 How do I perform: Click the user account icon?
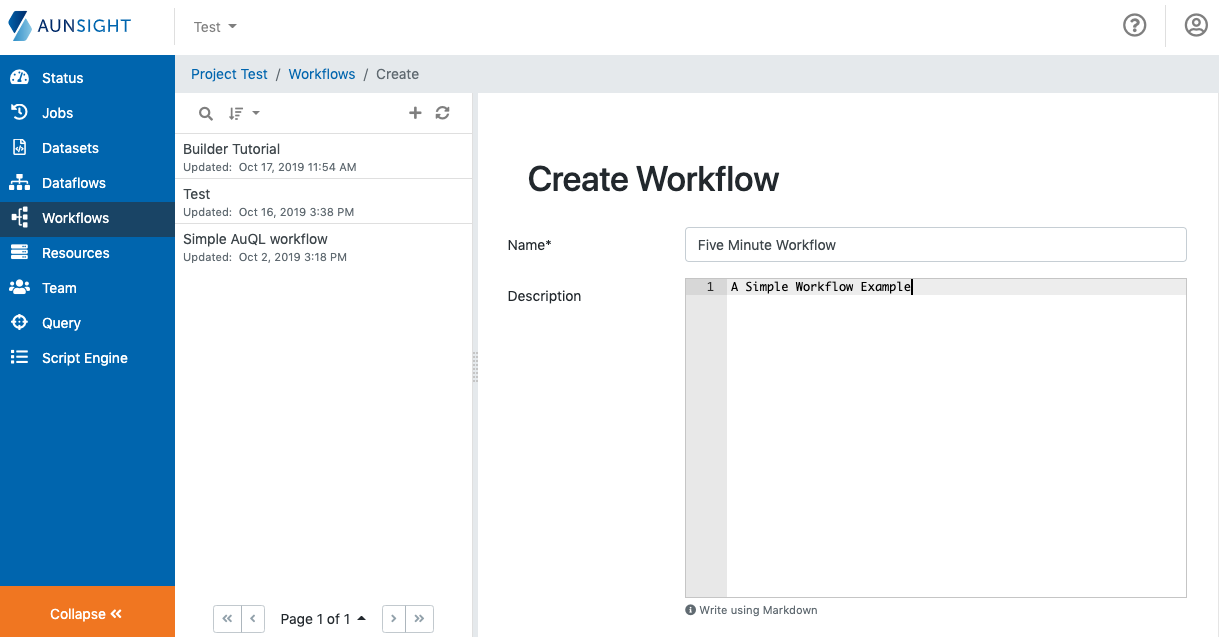point(1196,25)
